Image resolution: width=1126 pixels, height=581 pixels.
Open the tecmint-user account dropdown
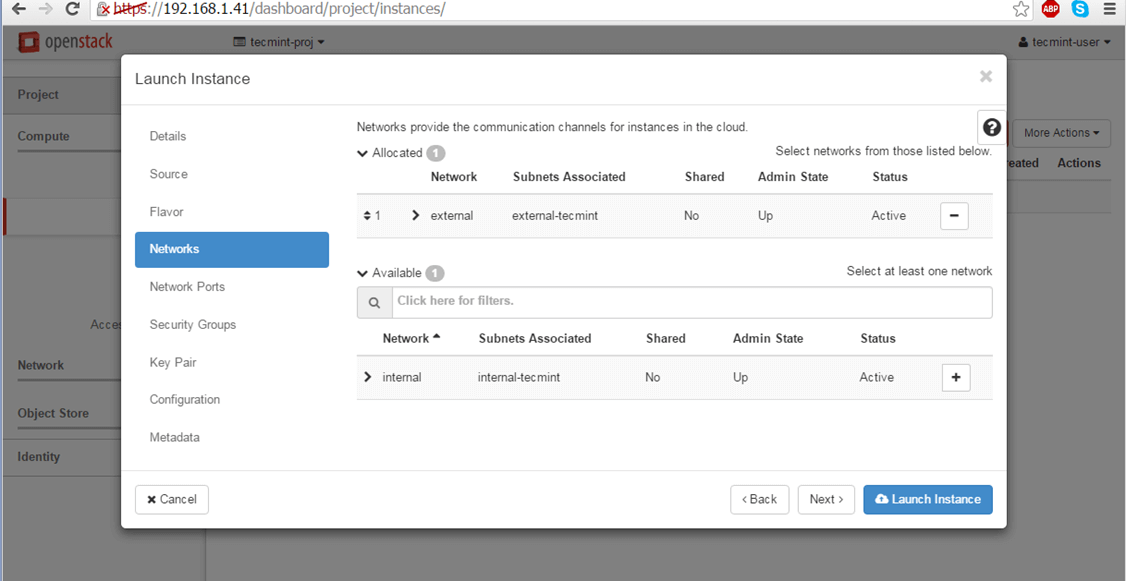pyautogui.click(x=1064, y=42)
